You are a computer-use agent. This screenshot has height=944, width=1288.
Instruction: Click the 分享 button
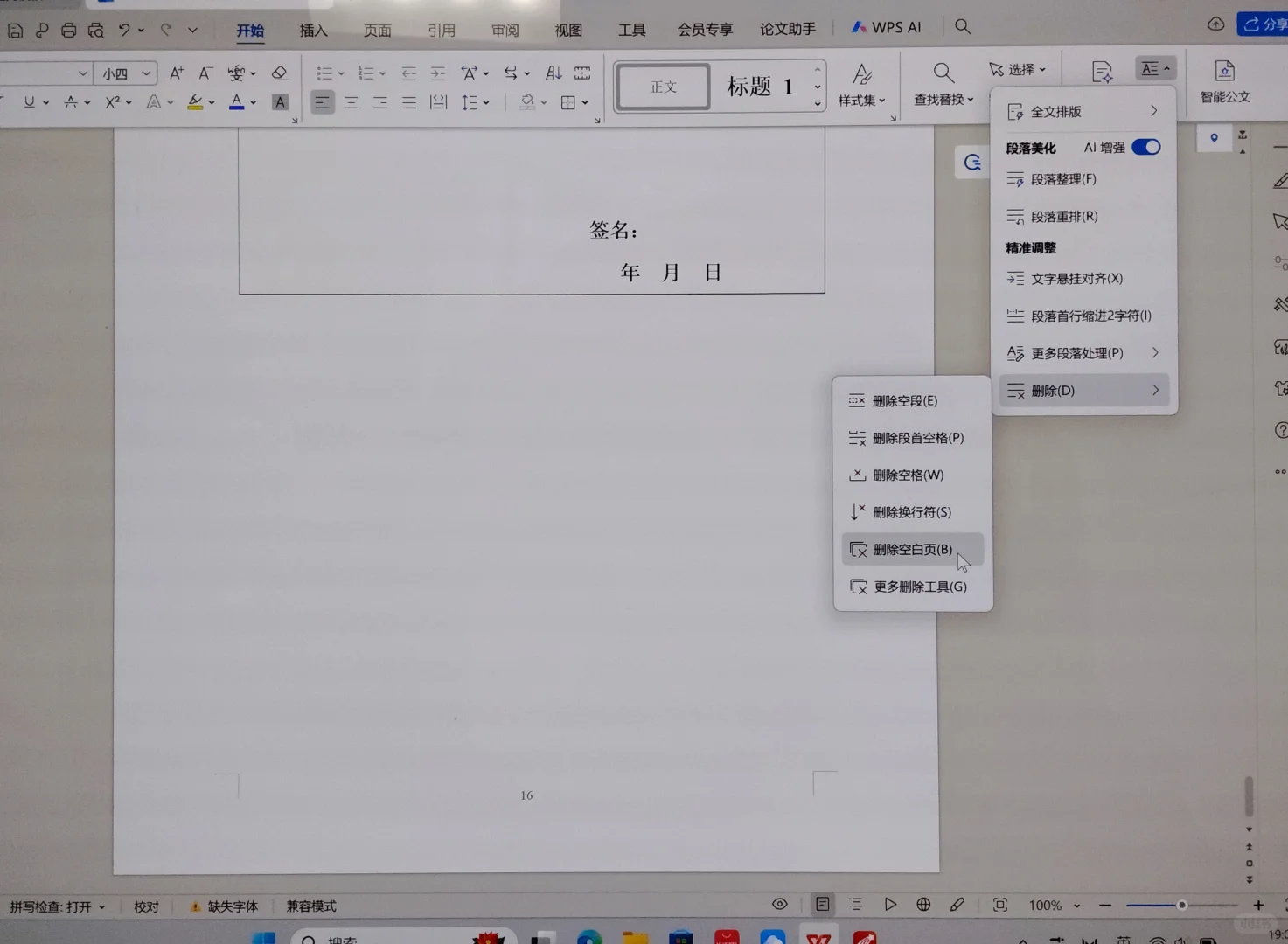pyautogui.click(x=1263, y=24)
